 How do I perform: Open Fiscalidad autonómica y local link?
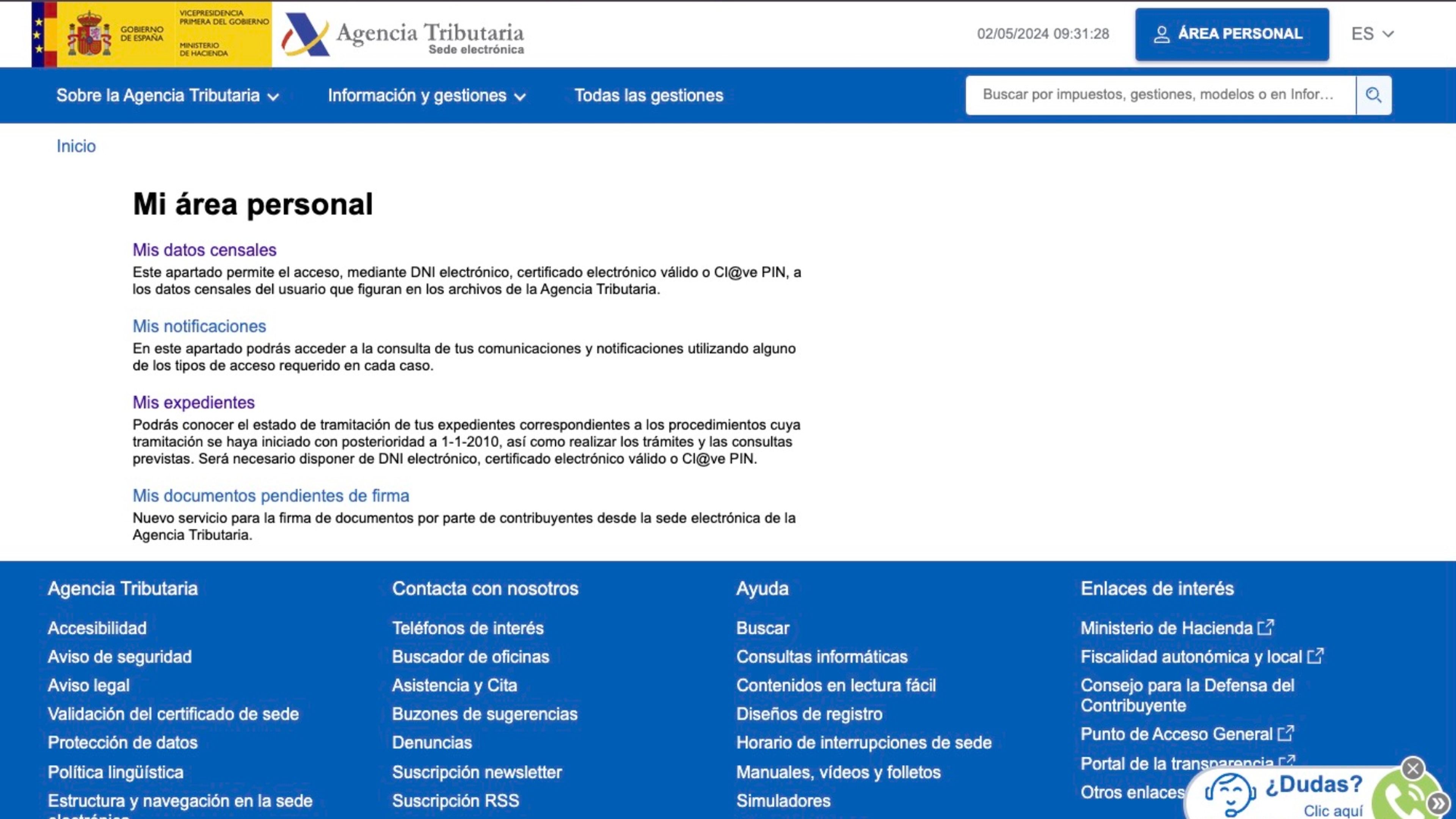pos(1202,657)
